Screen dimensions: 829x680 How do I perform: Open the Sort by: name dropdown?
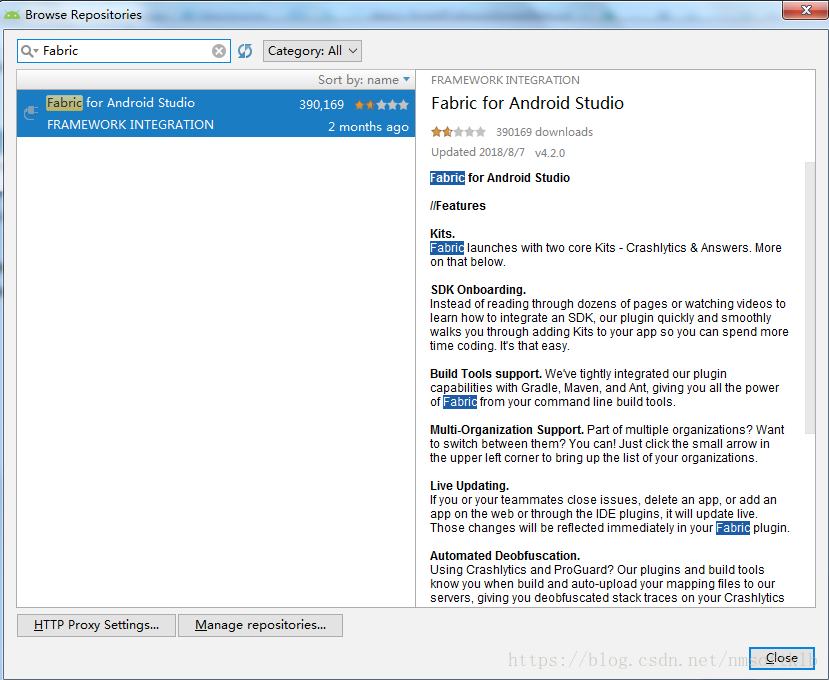364,80
